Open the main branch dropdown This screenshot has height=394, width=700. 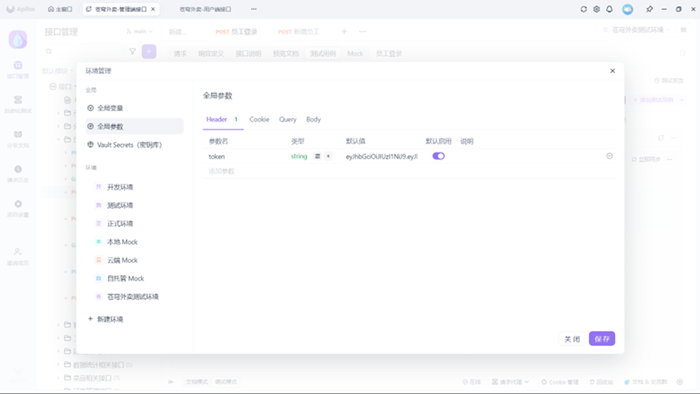pyautogui.click(x=140, y=32)
